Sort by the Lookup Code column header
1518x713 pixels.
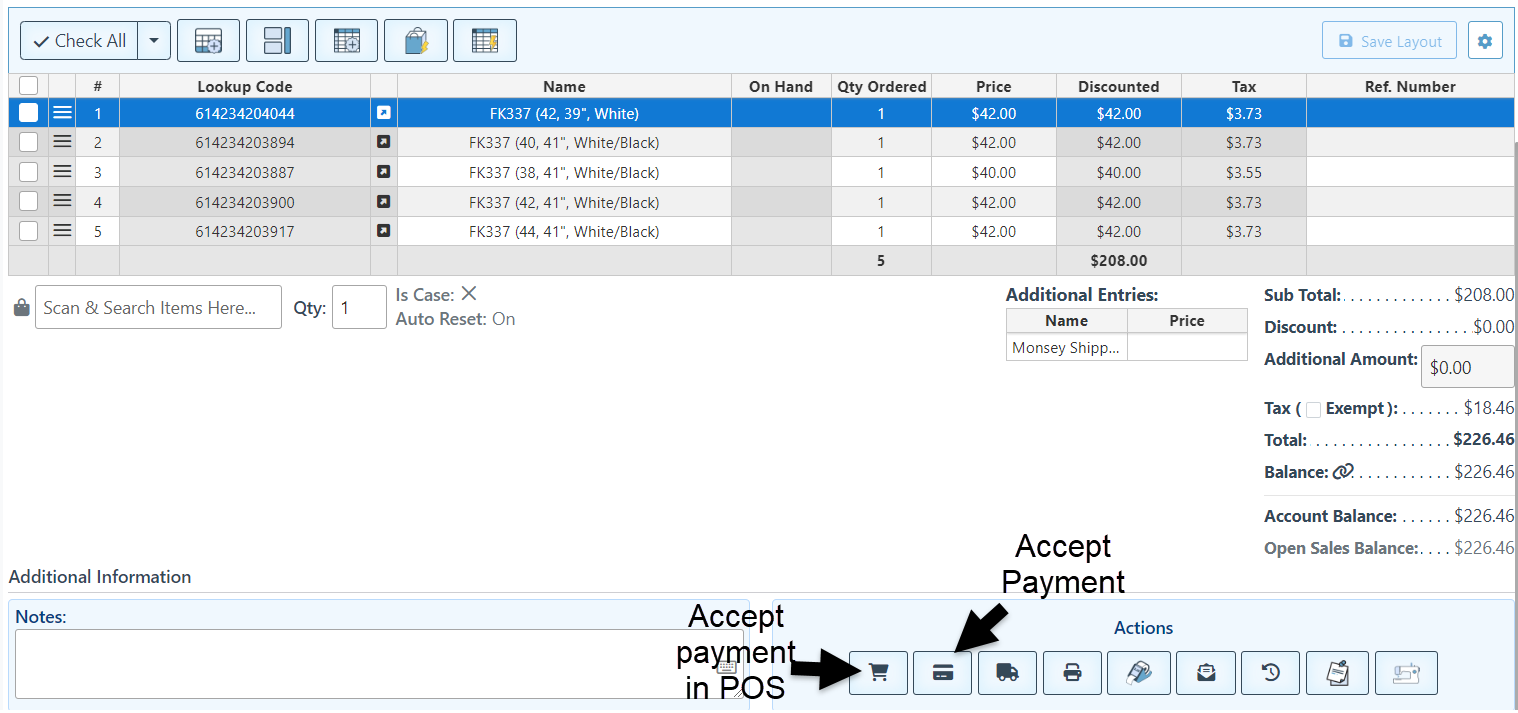(244, 87)
